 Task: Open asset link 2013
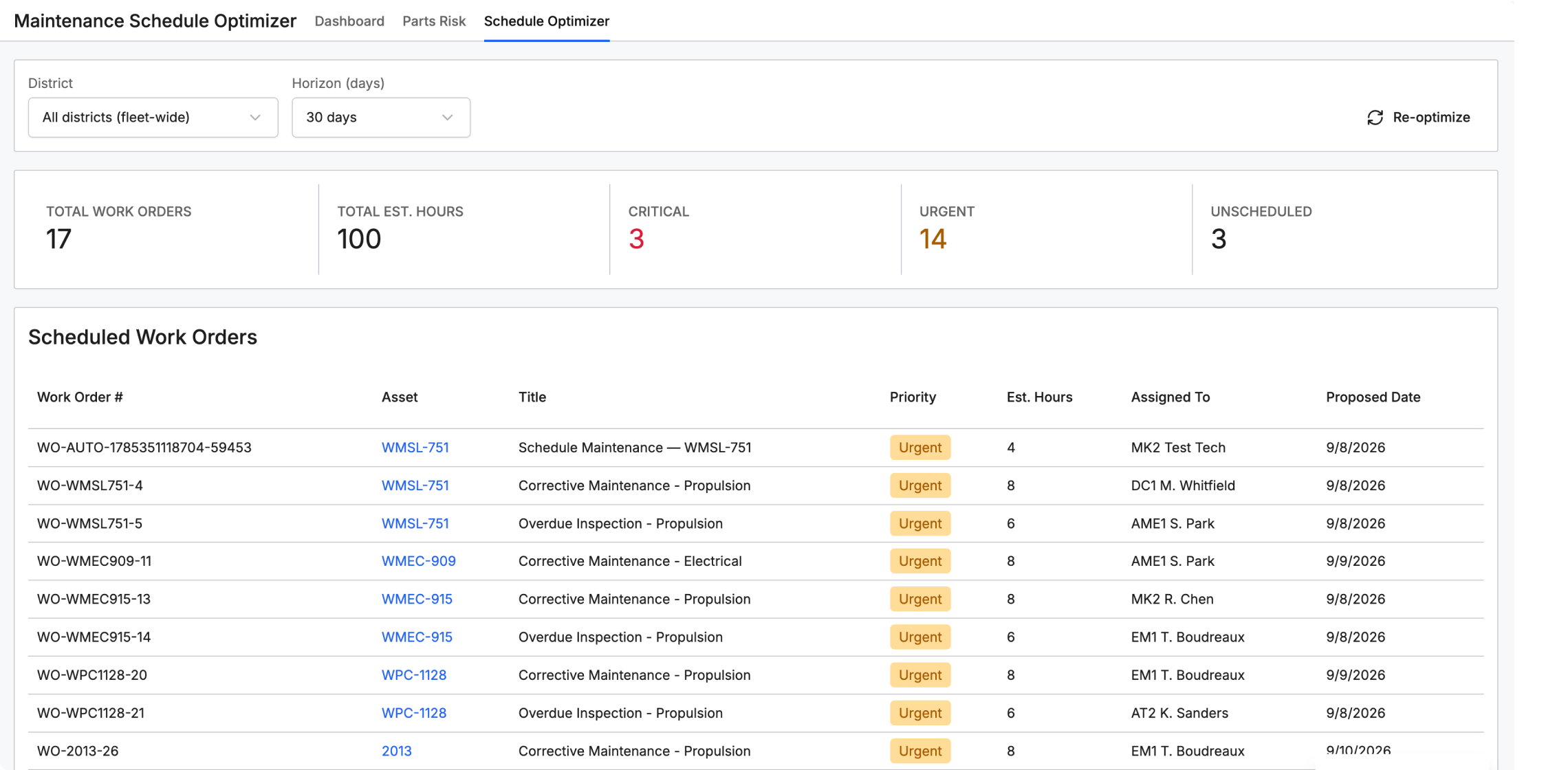pos(397,751)
